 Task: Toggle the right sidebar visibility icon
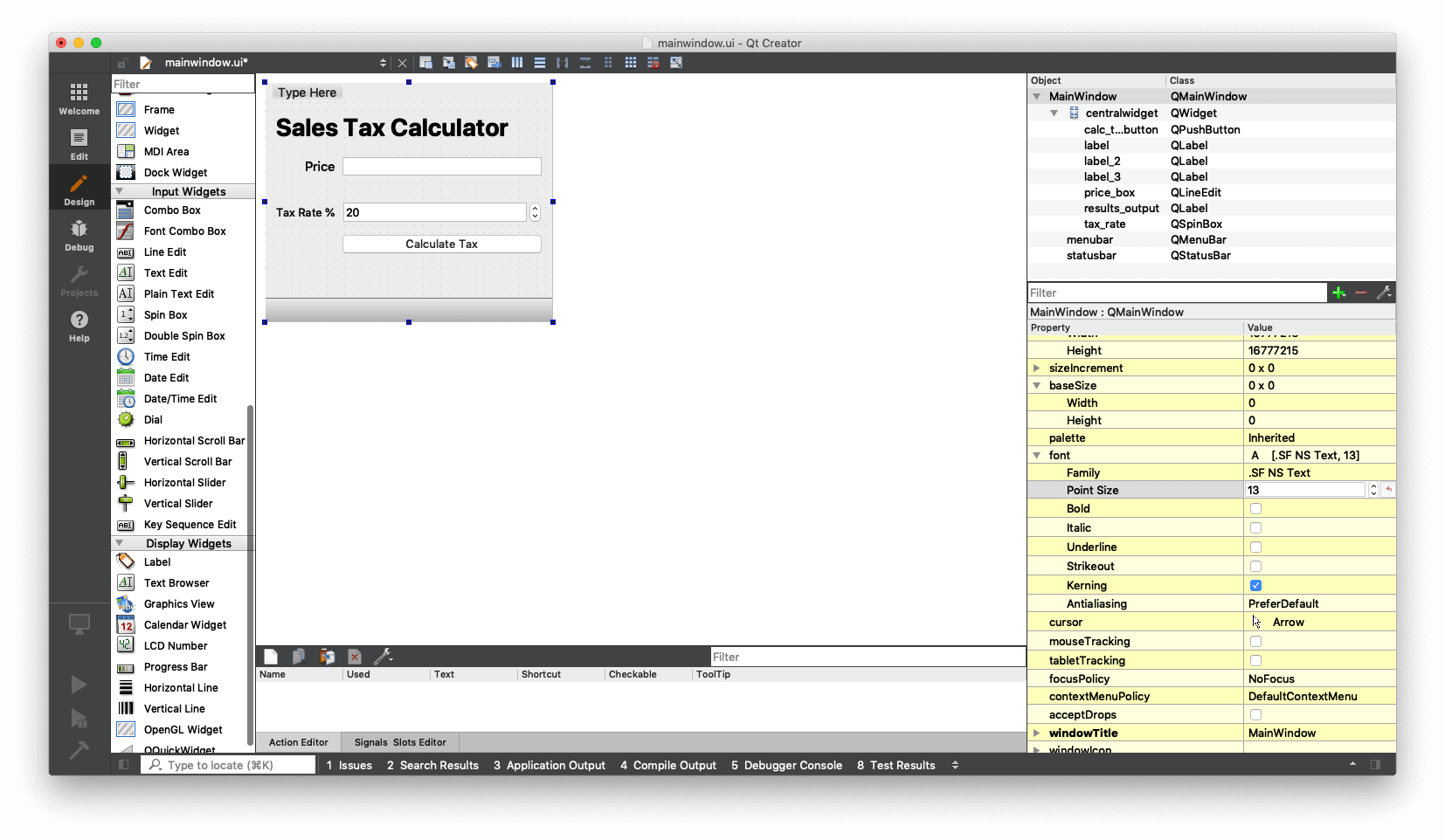pyautogui.click(x=1376, y=765)
